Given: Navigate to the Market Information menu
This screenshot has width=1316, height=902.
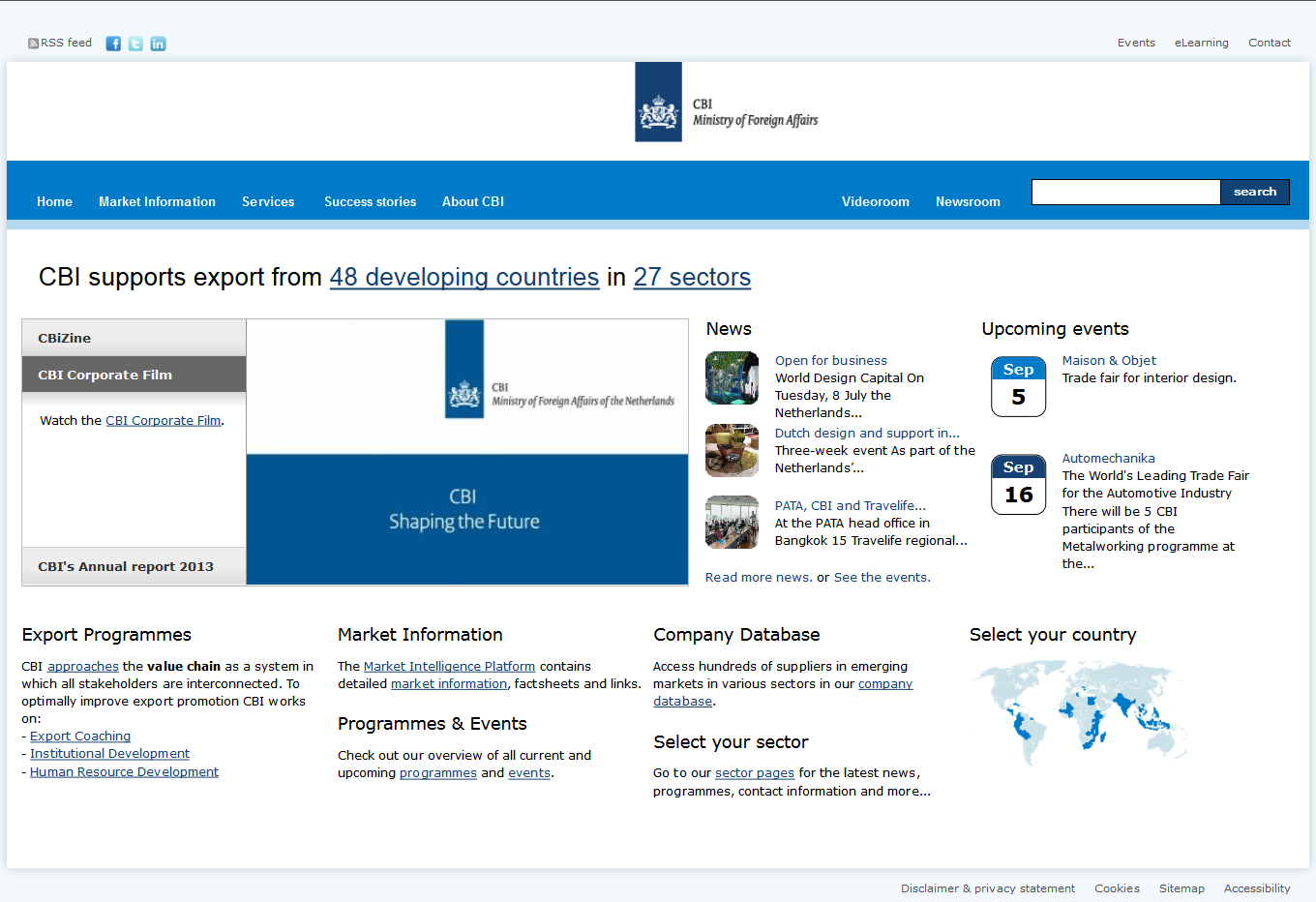Looking at the screenshot, I should pos(157,201).
